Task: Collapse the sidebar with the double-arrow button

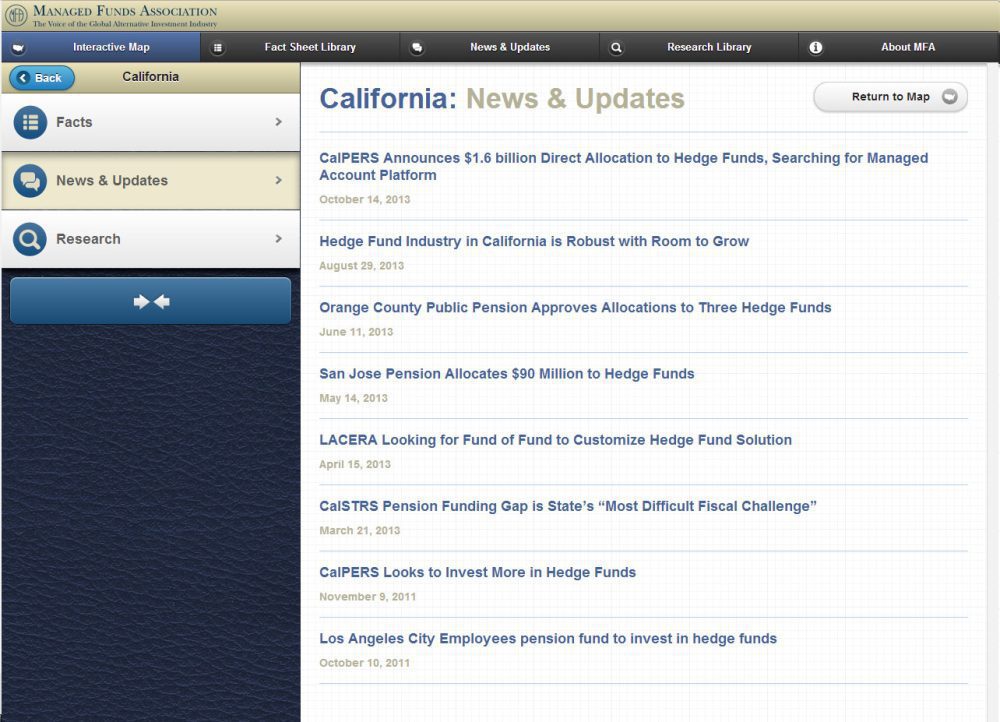Action: tap(151, 301)
